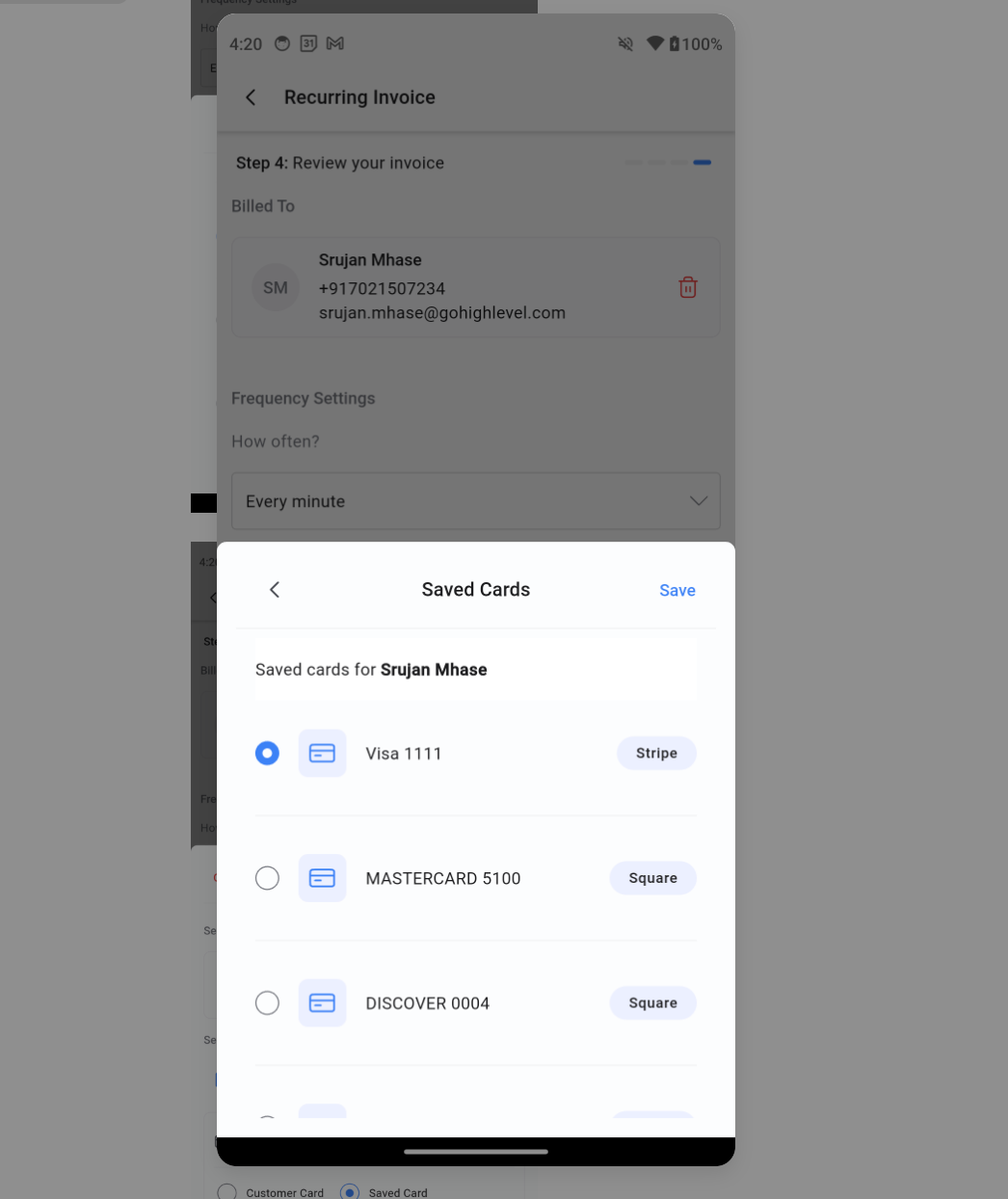Image resolution: width=1008 pixels, height=1199 pixels.
Task: Tap the SM contact avatar
Action: (276, 287)
